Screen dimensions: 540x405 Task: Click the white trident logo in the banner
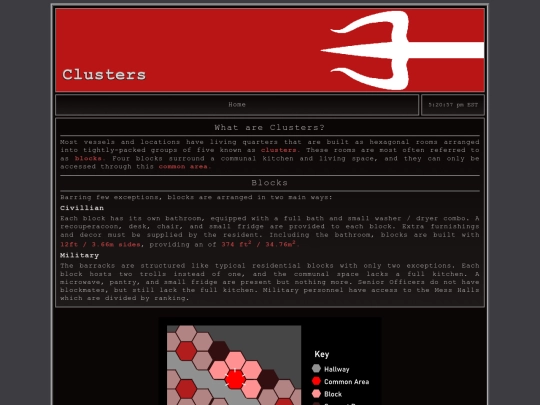(x=402, y=50)
